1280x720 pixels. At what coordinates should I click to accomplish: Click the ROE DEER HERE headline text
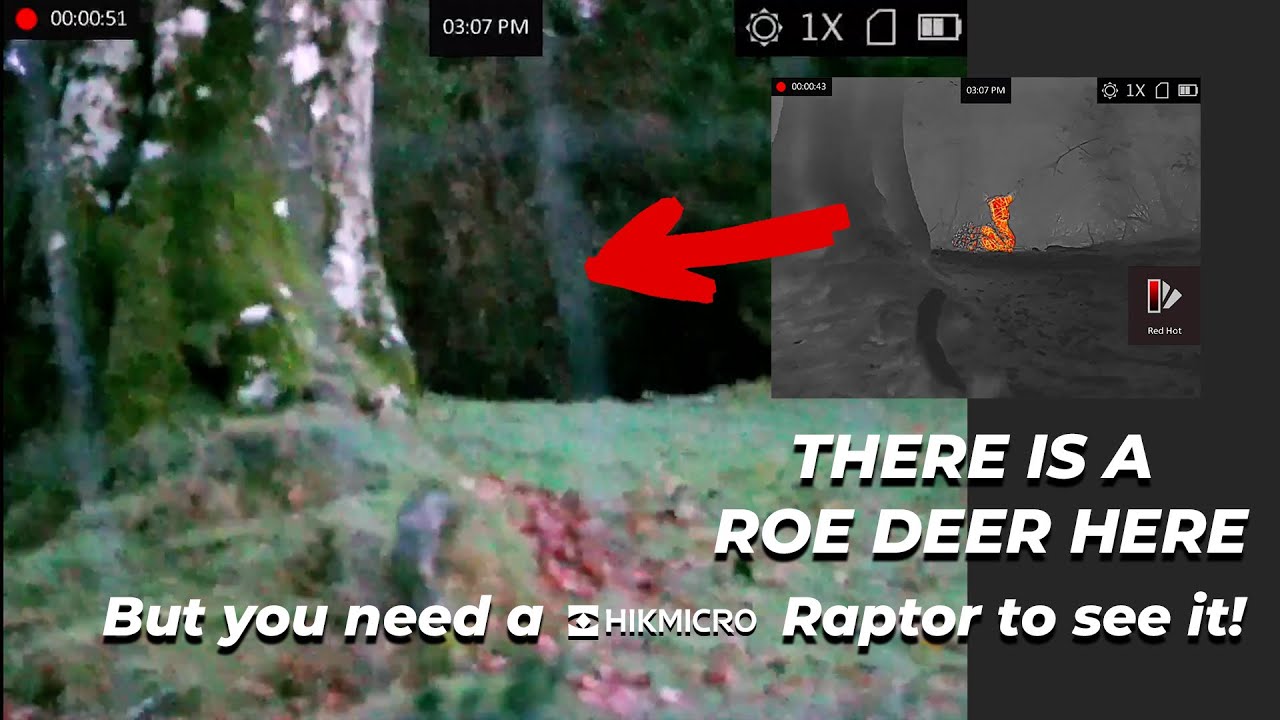(x=982, y=533)
